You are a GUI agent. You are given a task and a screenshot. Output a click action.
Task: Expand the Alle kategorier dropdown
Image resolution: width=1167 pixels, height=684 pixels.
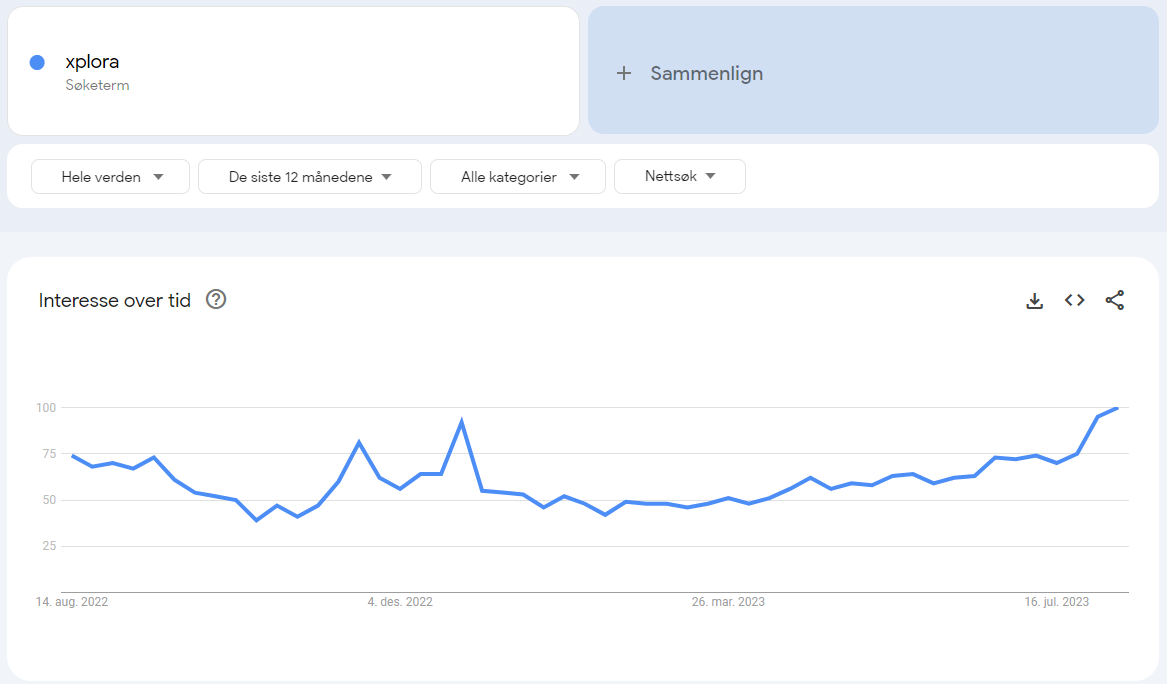tap(518, 176)
